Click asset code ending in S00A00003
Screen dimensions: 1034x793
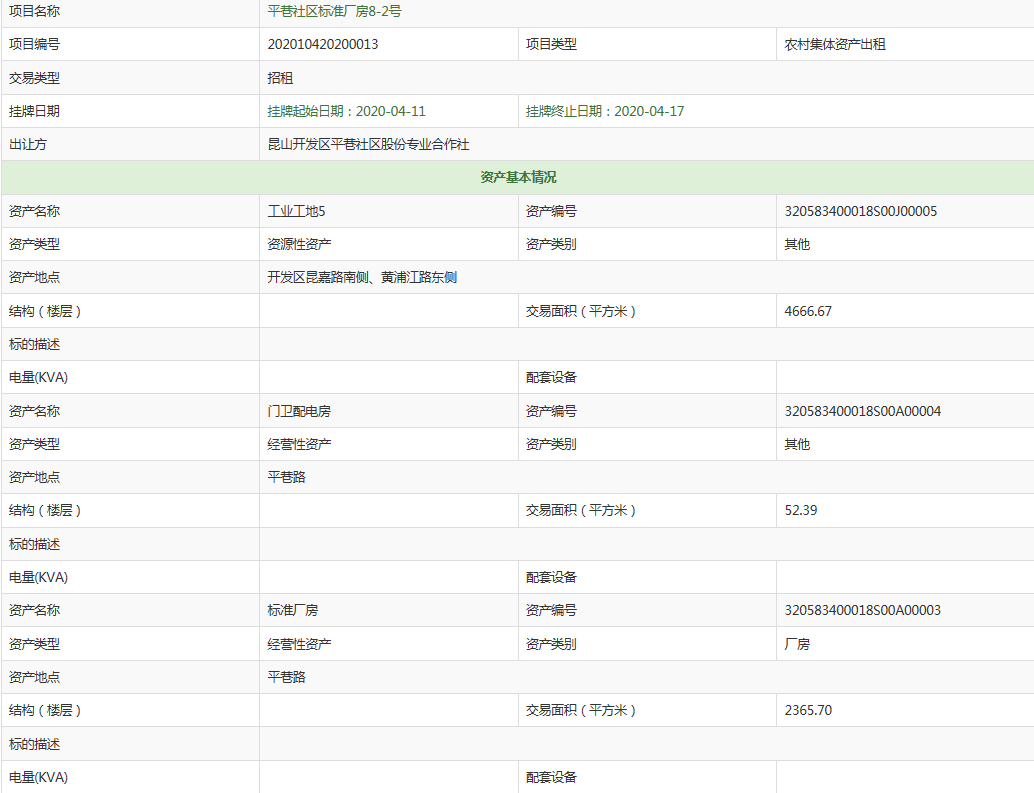coord(862,610)
